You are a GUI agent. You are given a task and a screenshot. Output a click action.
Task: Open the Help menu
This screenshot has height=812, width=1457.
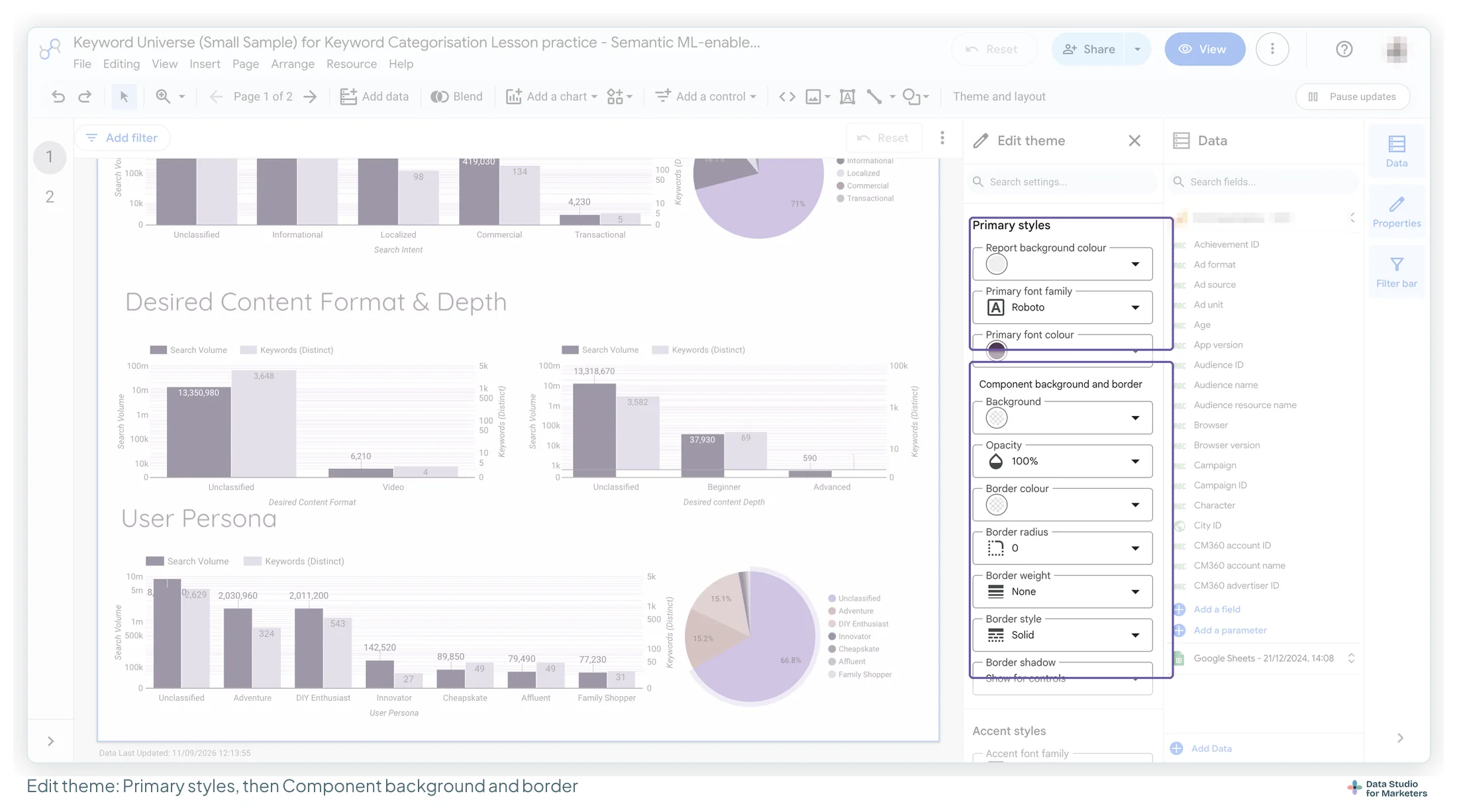401,64
